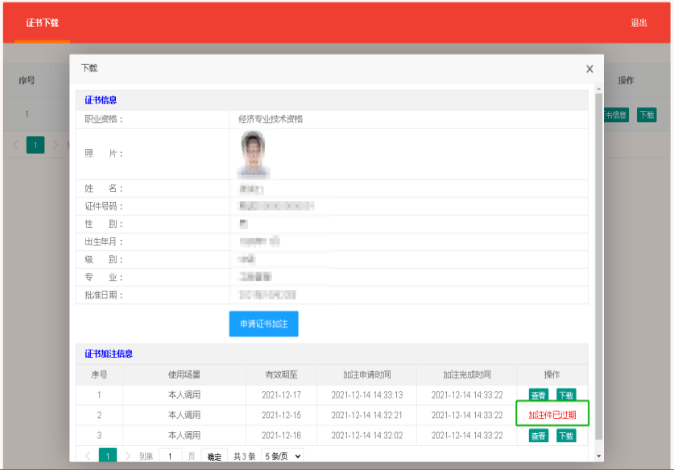Select page 1 in dialog pagination
Image resolution: width=674 pixels, height=470 pixels.
107,455
